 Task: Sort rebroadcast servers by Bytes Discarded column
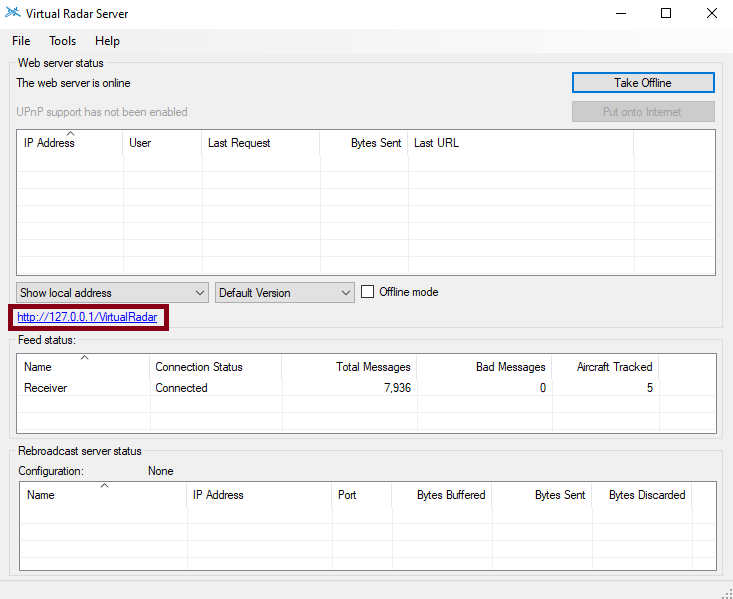click(x=642, y=495)
